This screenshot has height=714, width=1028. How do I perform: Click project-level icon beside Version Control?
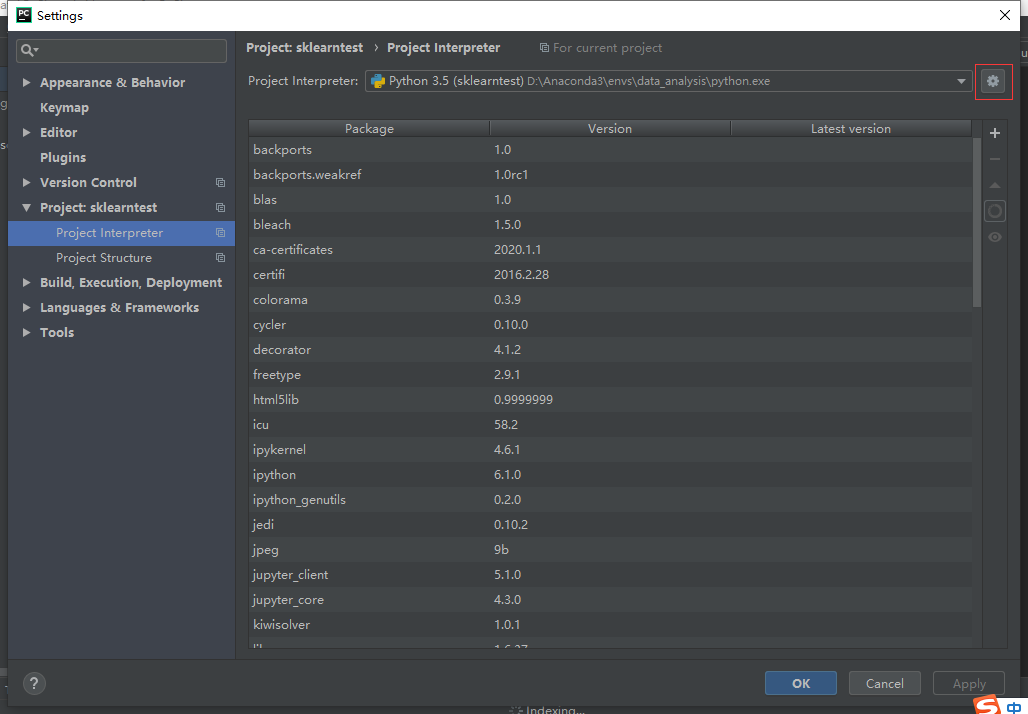220,183
